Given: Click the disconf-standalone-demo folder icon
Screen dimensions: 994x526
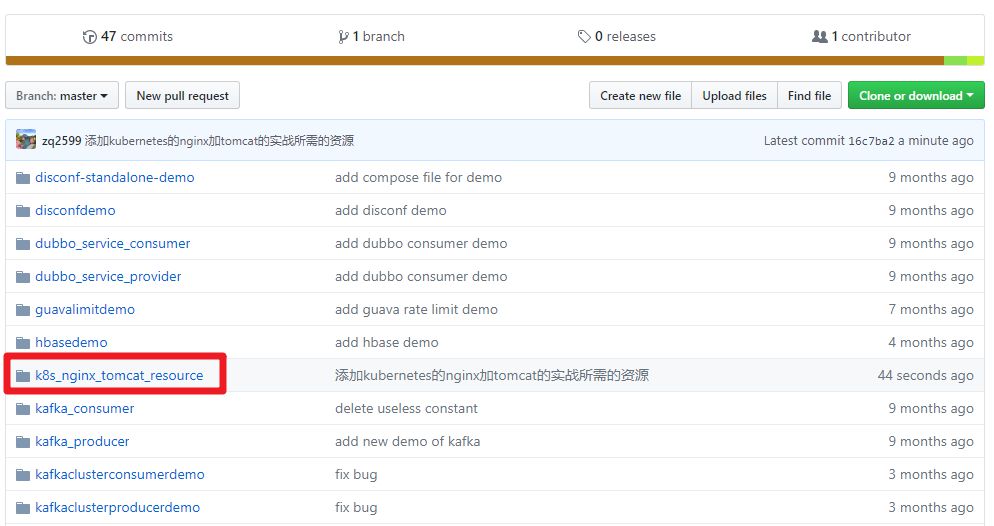Looking at the screenshot, I should tap(23, 178).
